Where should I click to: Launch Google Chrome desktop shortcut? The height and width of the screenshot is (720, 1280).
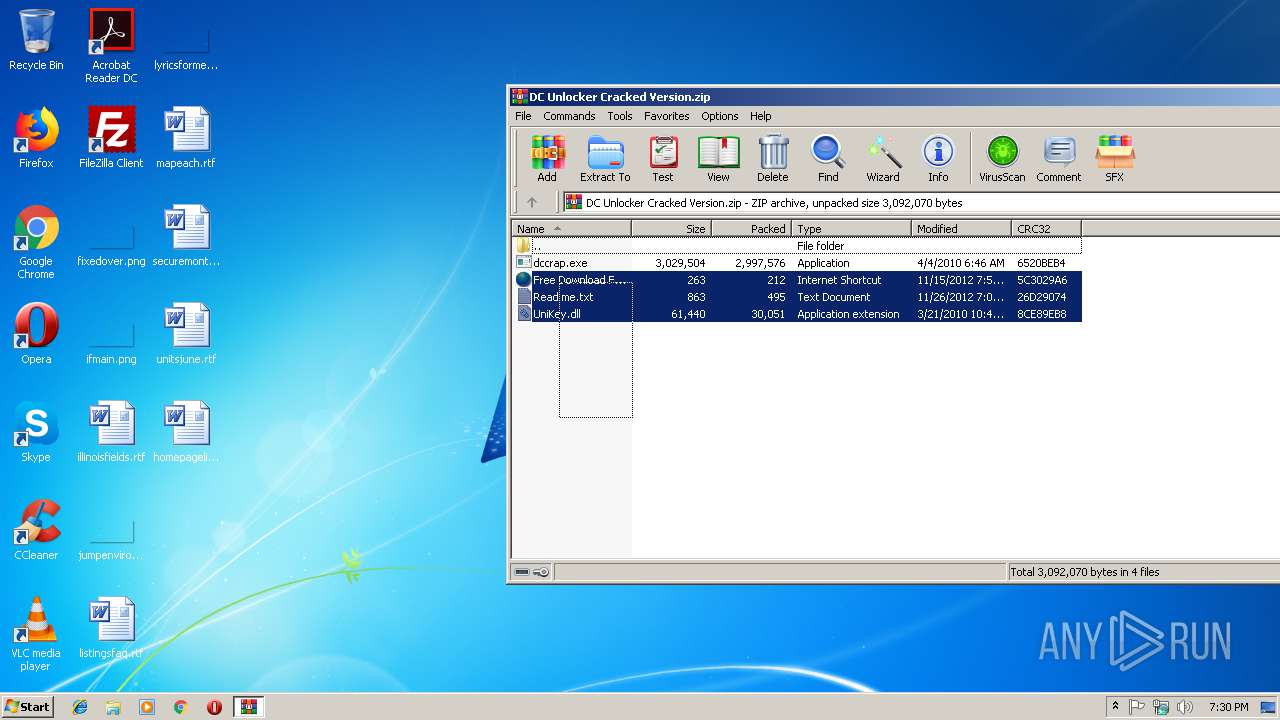[x=36, y=242]
